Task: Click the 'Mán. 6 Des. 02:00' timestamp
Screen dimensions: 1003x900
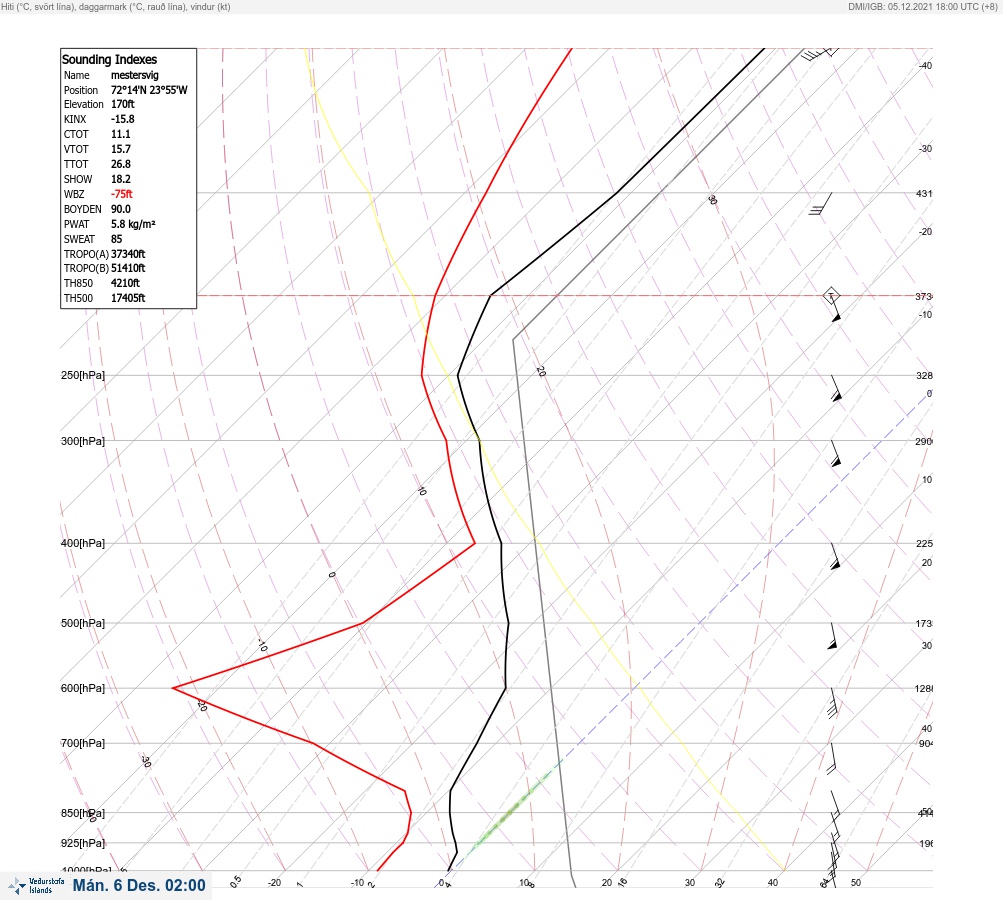Action: [x=139, y=885]
